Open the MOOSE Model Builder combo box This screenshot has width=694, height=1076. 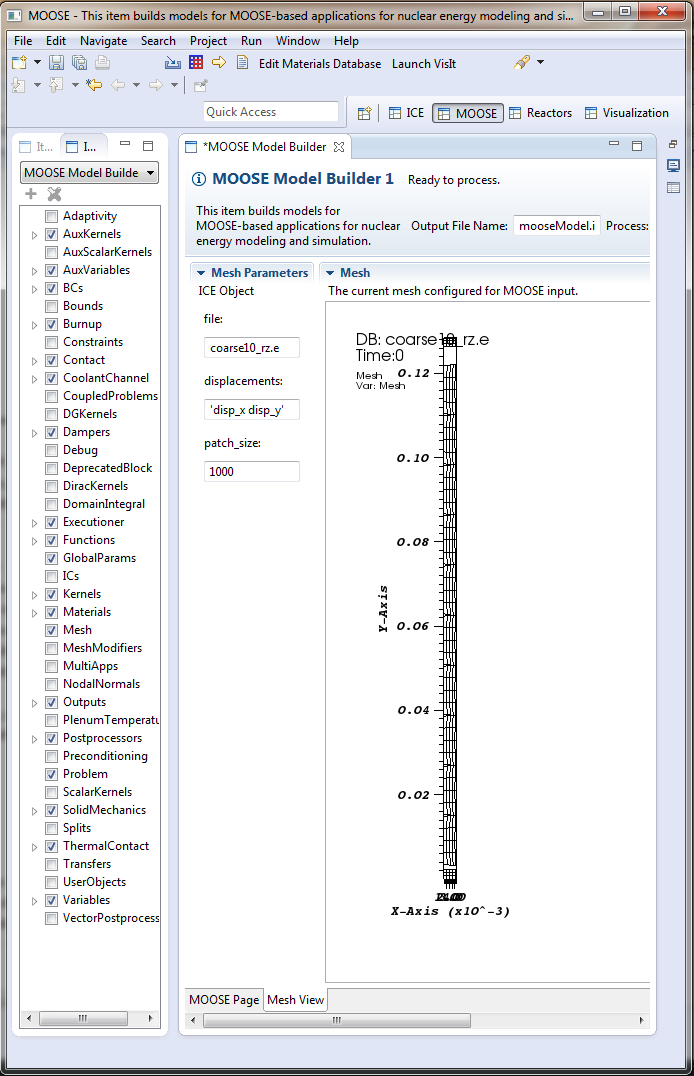pyautogui.click(x=89, y=173)
